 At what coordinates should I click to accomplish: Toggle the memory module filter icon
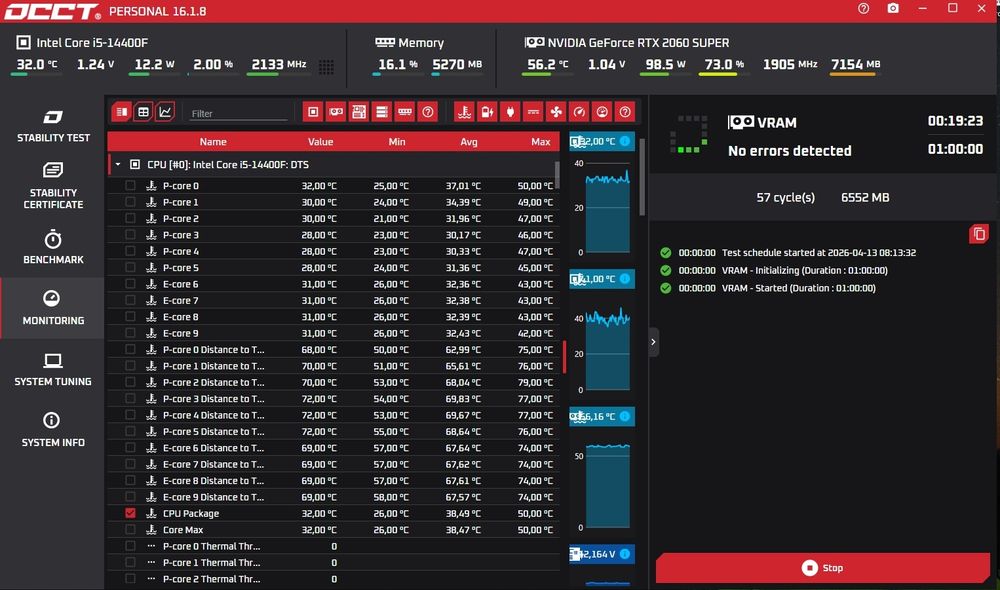click(405, 112)
